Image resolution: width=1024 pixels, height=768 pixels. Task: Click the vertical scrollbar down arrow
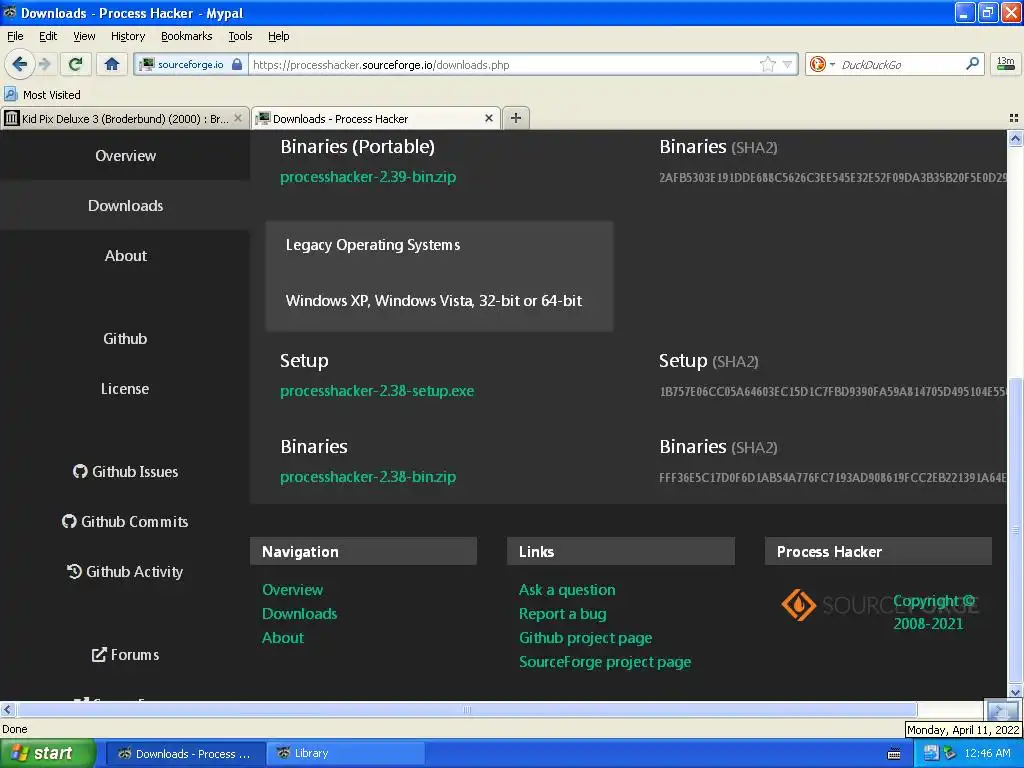tap(1015, 692)
